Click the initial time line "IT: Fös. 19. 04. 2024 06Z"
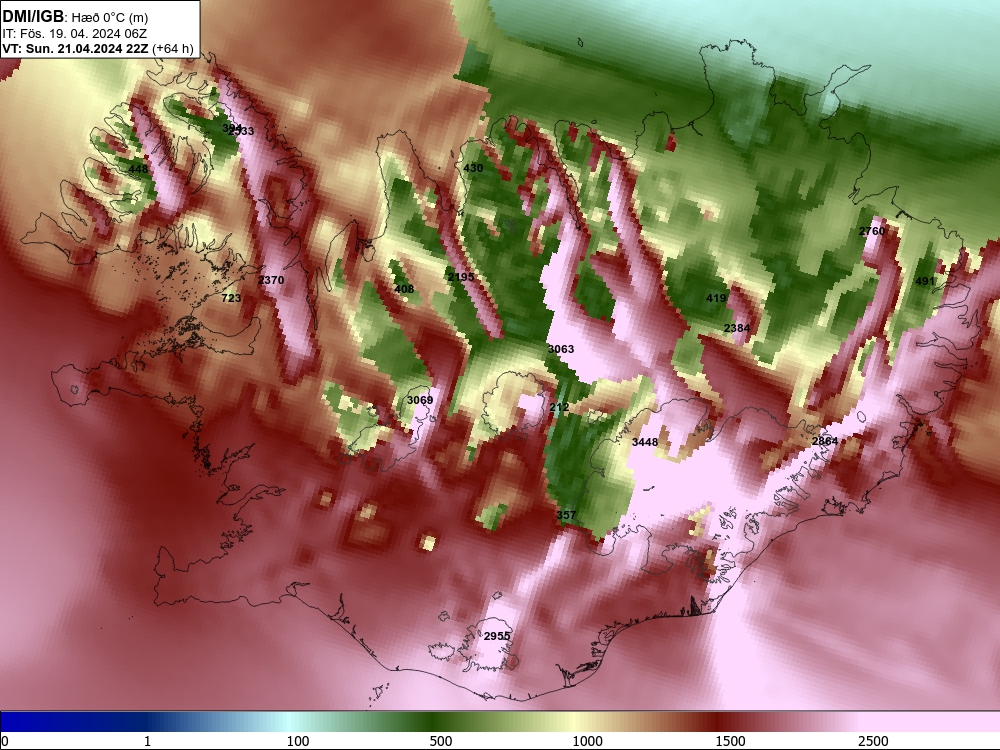Viewport: 1000px width, 750px height. click(x=74, y=34)
